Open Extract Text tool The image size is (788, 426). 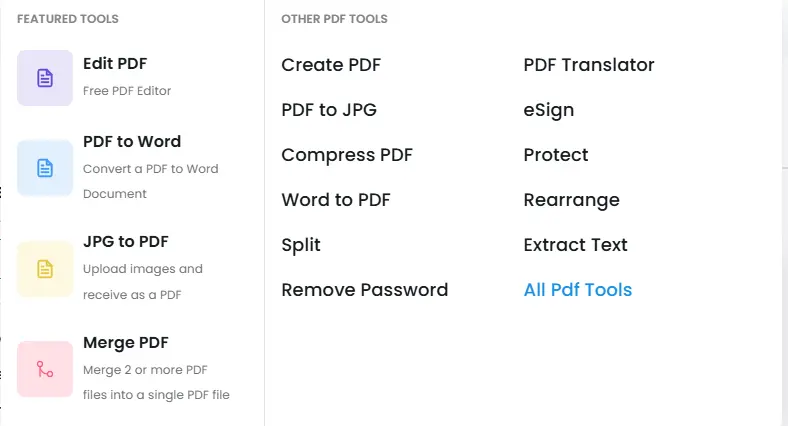[x=575, y=245]
